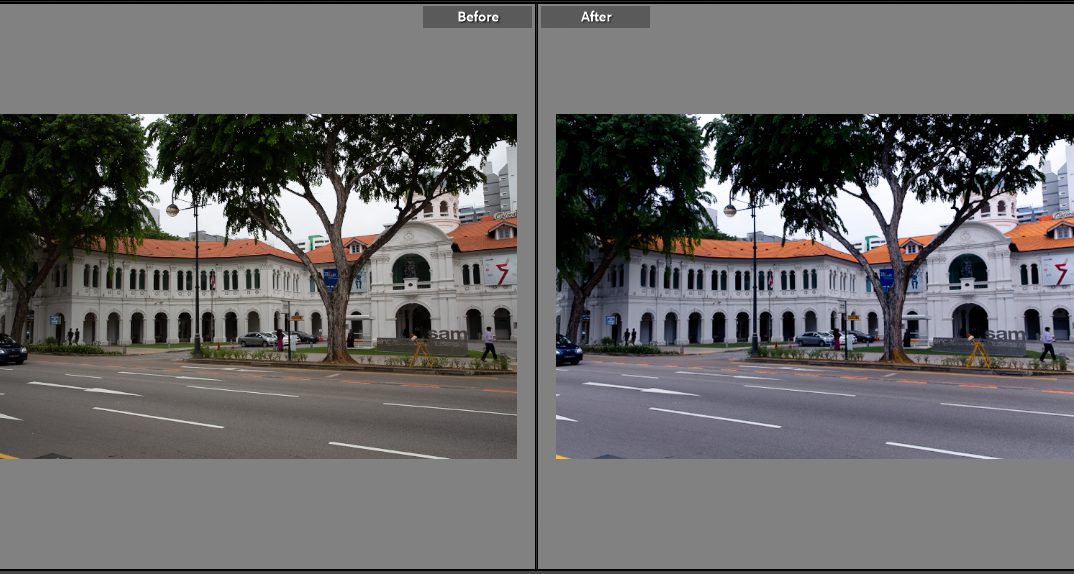This screenshot has height=574, width=1074.
Task: Click the building's arched entrance in After photo
Action: tap(968, 321)
